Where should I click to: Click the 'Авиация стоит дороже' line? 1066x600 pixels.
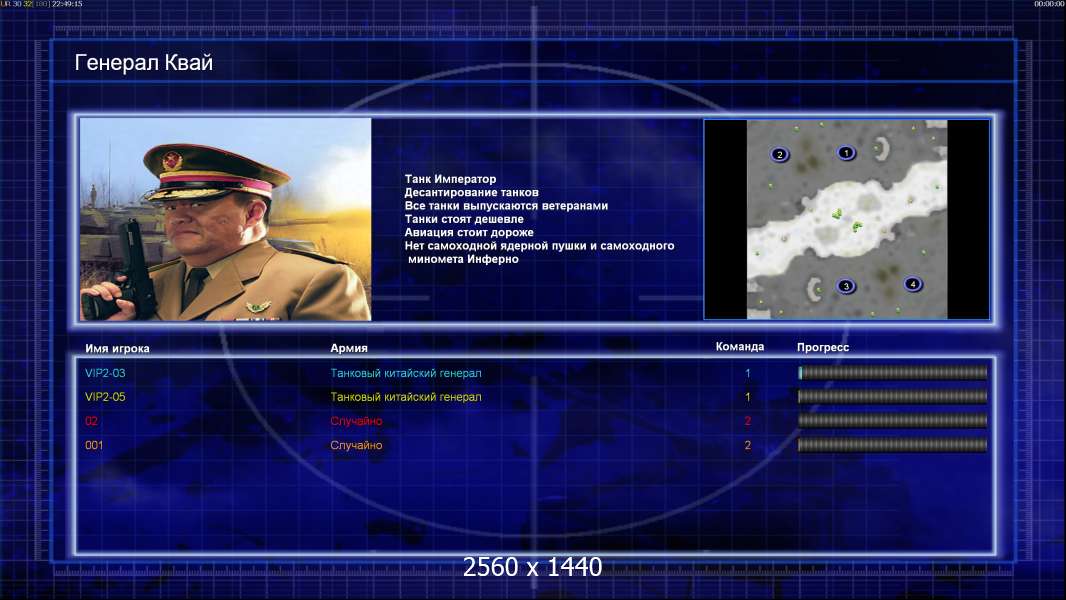(469, 232)
